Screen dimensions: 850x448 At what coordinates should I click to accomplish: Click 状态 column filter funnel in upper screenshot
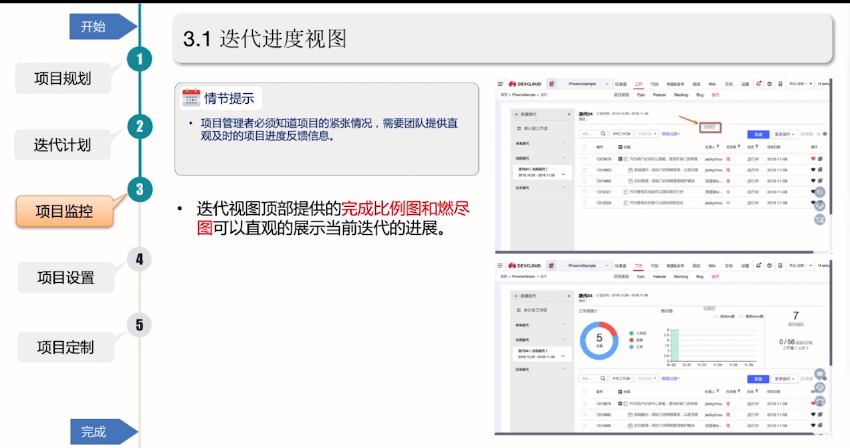(x=757, y=146)
